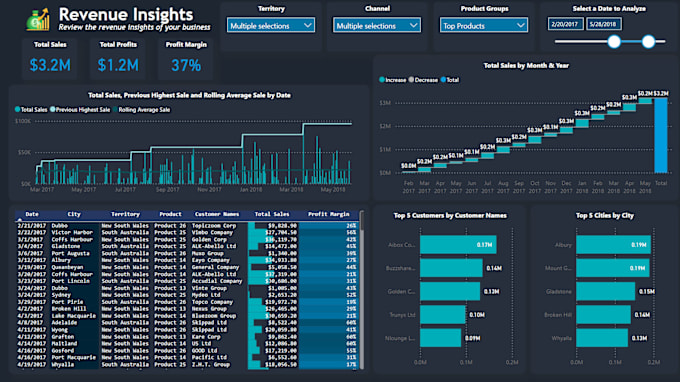Click table cell 'Maitland'
Screen dimensions: 680x382
pyautogui.click(x=64, y=343)
